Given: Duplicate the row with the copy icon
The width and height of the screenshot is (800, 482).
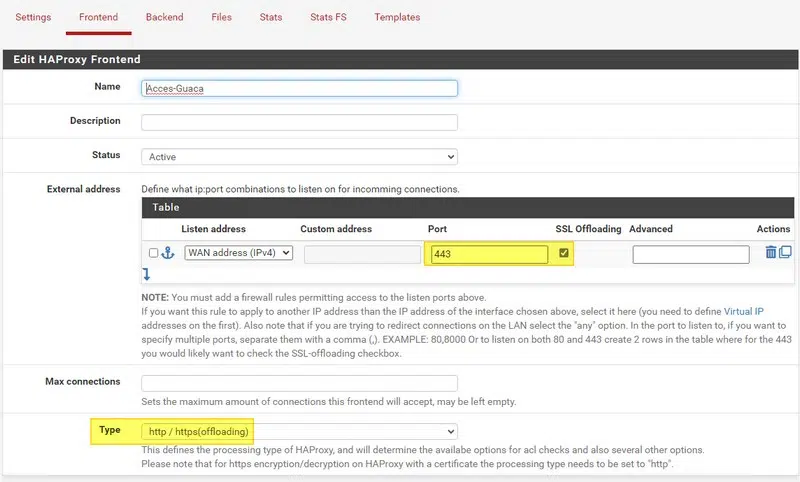Looking at the screenshot, I should [x=785, y=252].
